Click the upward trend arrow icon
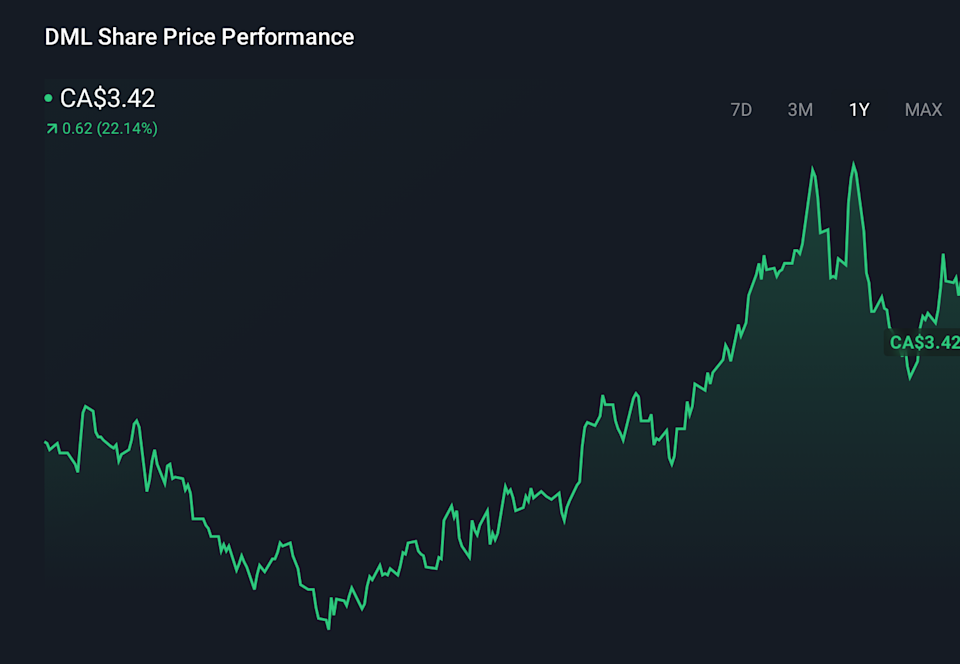Screen dimensions: 960x664 coord(51,128)
